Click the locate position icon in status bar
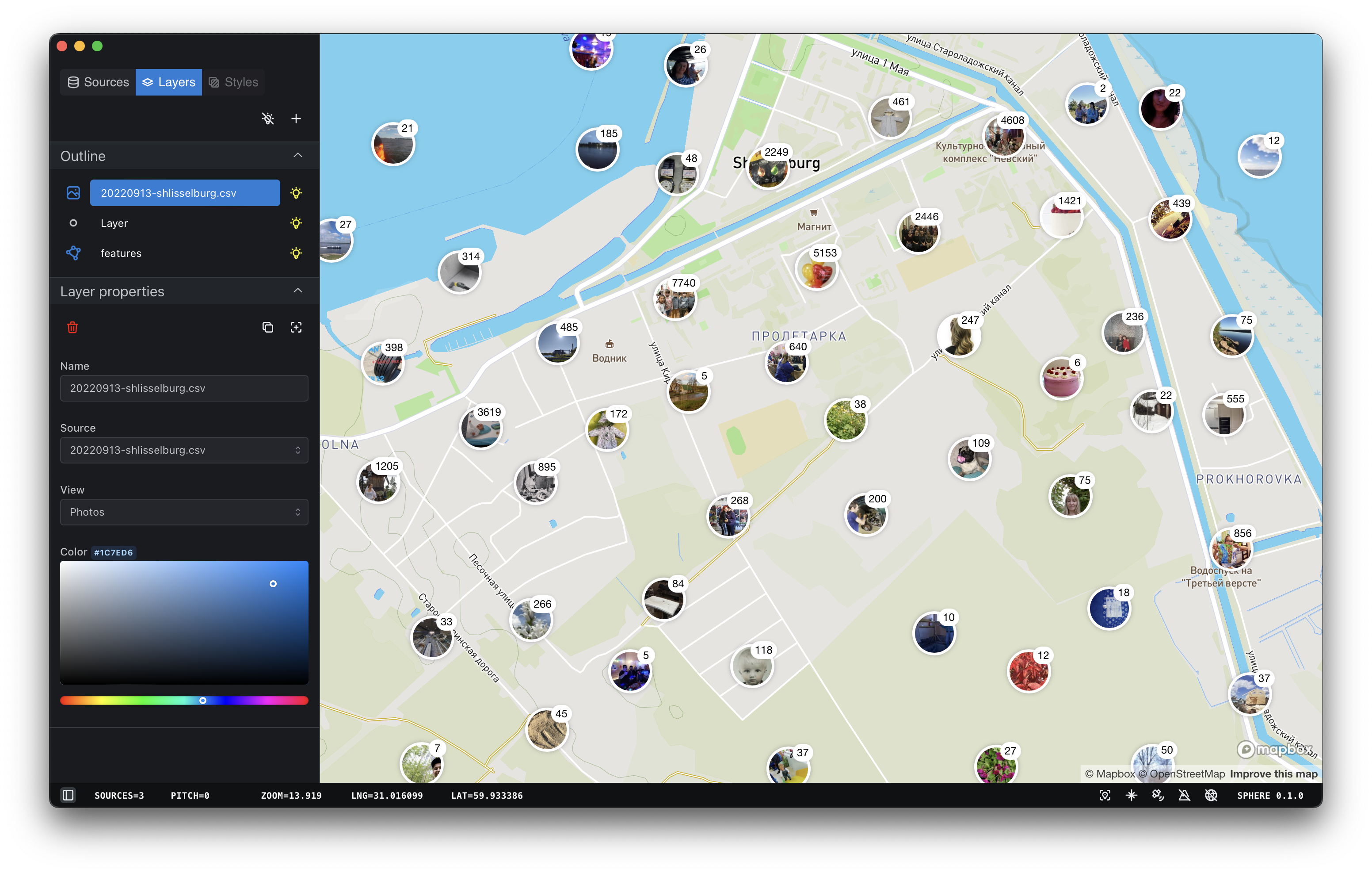 [1104, 795]
